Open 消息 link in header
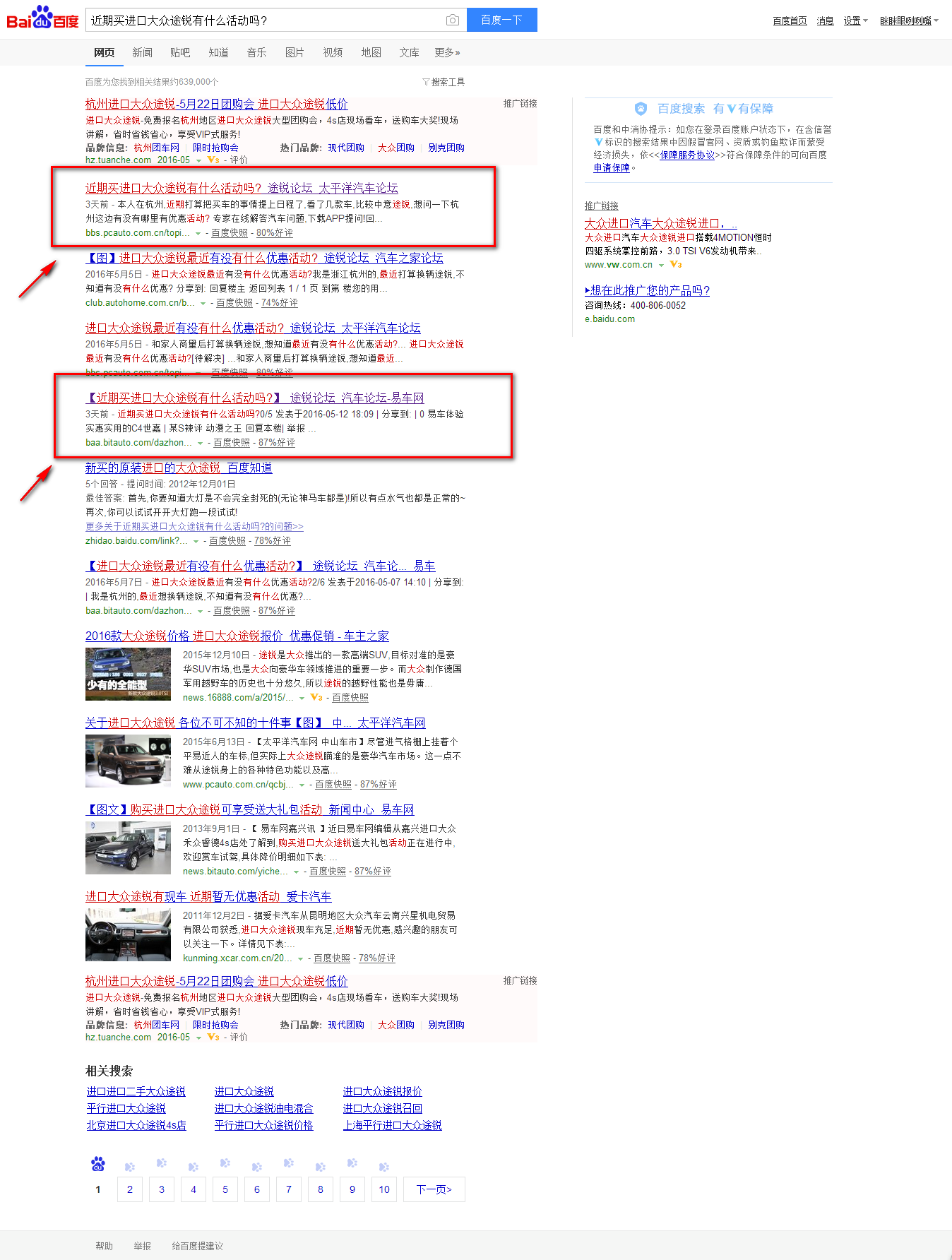This screenshot has width=952, height=1260. click(x=825, y=20)
